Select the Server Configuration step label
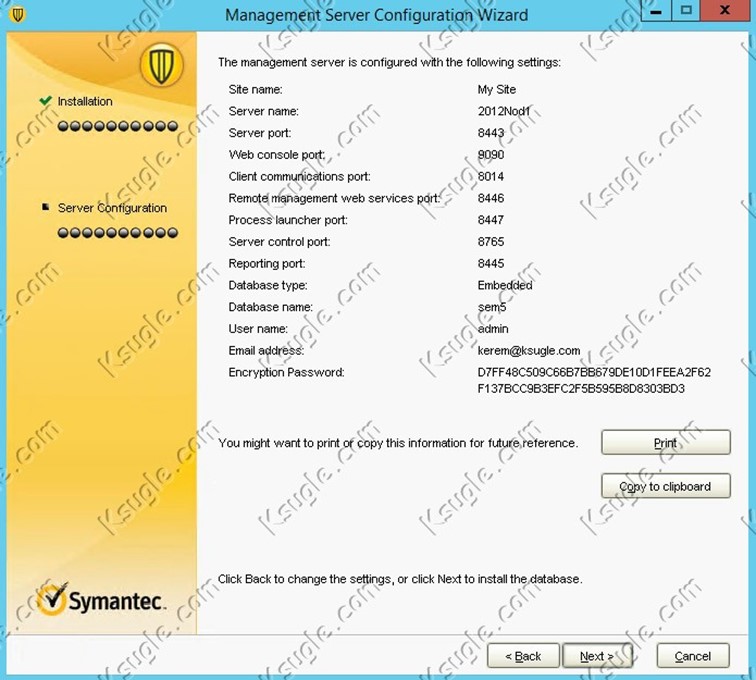The height and width of the screenshot is (680, 756). [x=112, y=208]
